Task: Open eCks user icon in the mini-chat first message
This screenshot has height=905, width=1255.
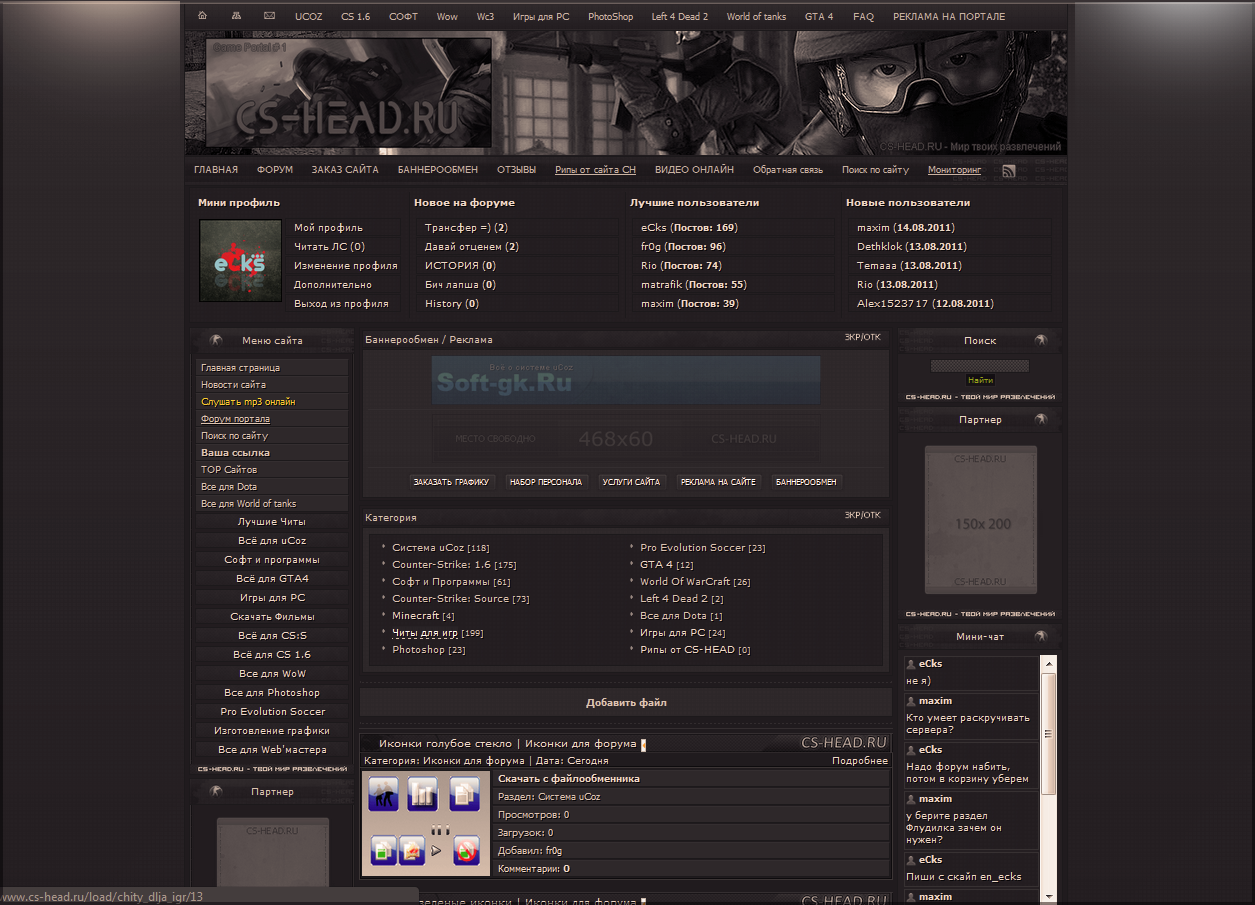Action: tap(911, 664)
